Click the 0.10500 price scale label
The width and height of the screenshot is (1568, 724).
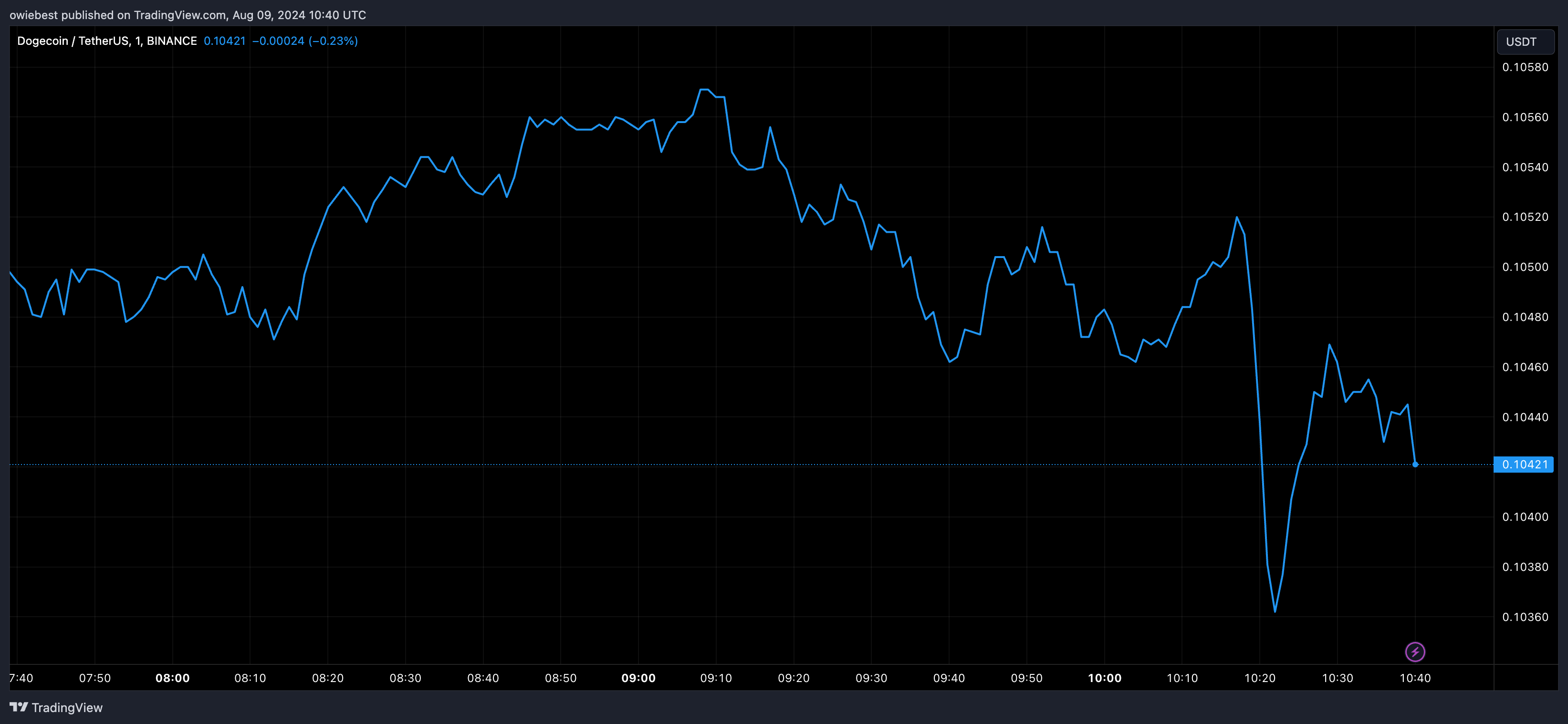coord(1525,267)
